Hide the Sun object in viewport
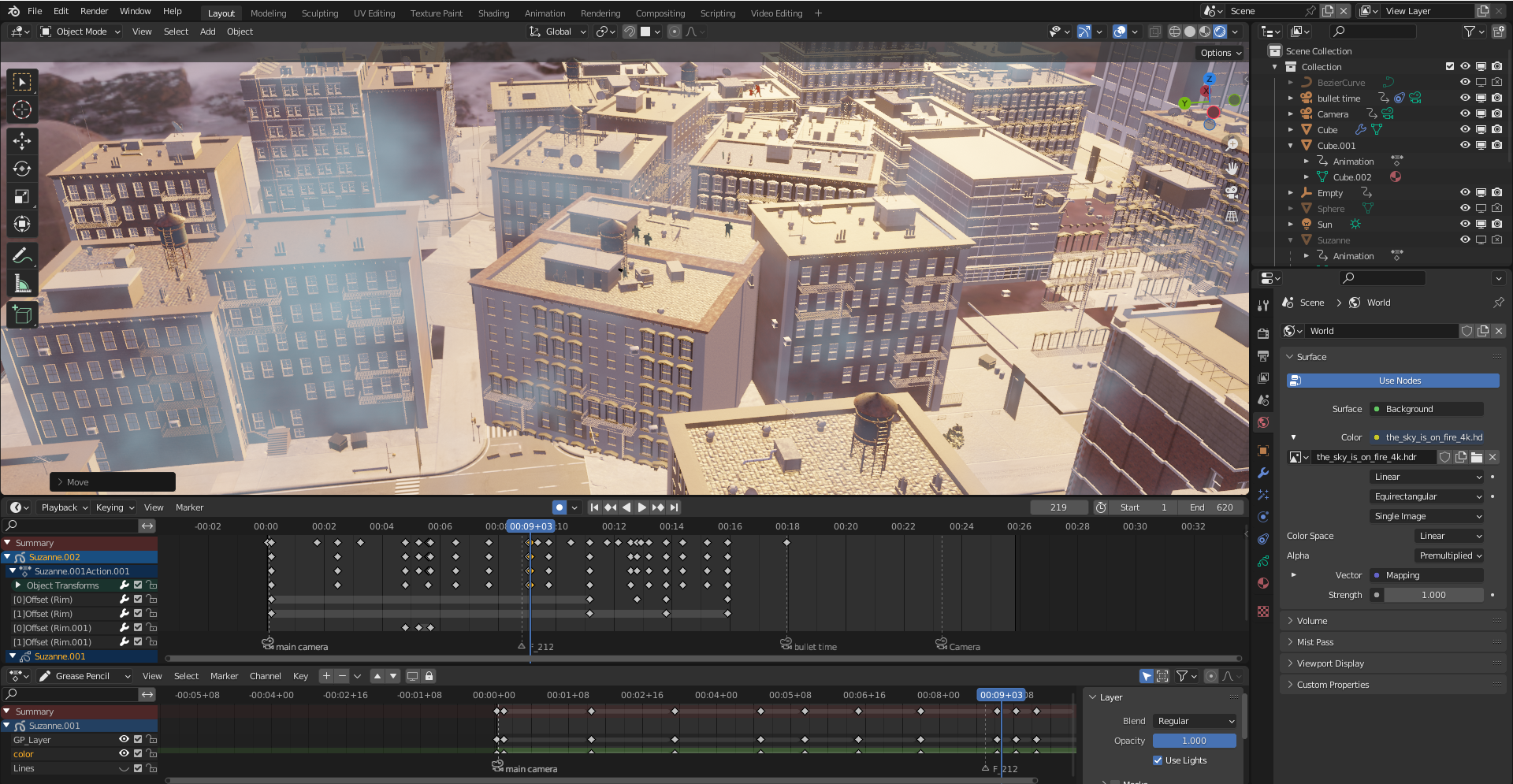The width and height of the screenshot is (1513, 784). pyautogui.click(x=1465, y=225)
